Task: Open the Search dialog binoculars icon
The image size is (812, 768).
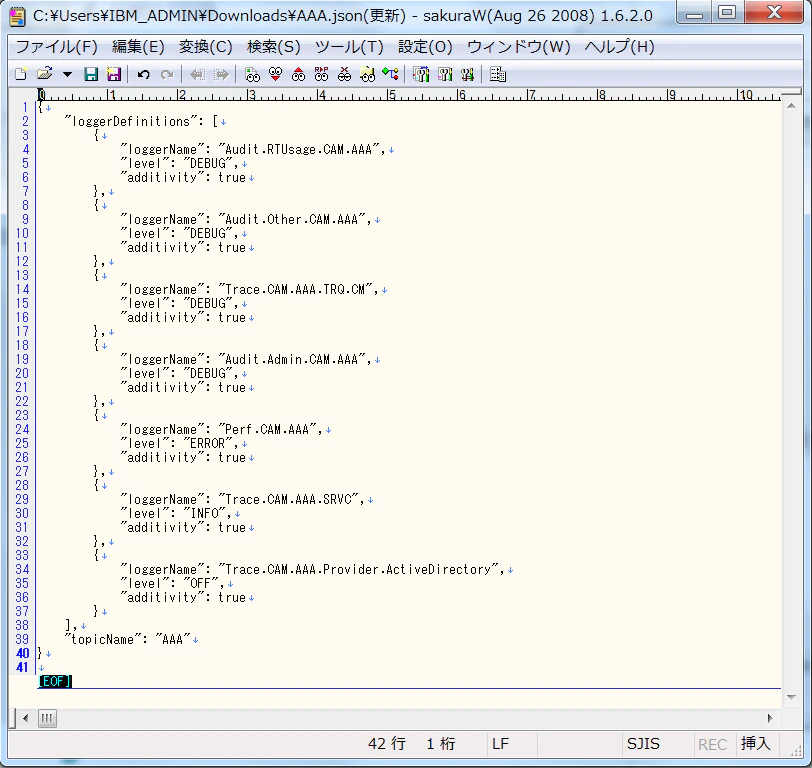Action: (252, 75)
